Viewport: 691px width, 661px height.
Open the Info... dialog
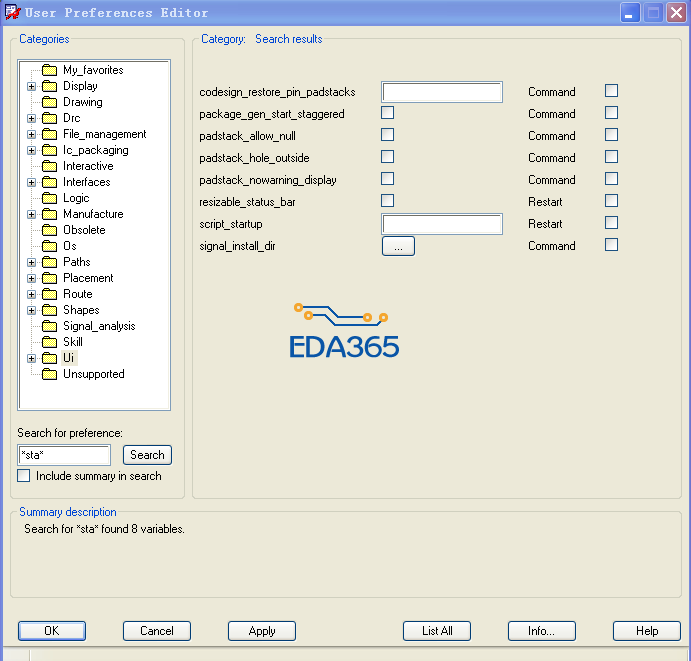(x=542, y=631)
